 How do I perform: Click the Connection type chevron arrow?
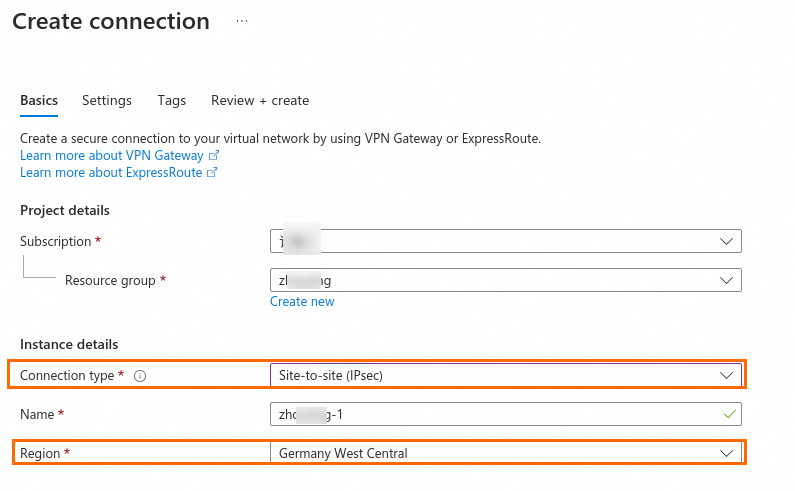pyautogui.click(x=727, y=375)
